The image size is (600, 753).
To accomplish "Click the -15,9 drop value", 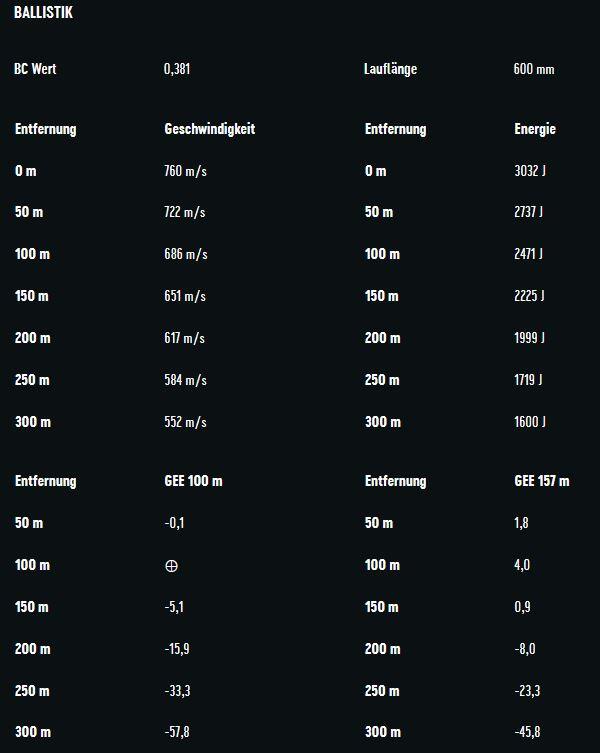I will [x=177, y=649].
